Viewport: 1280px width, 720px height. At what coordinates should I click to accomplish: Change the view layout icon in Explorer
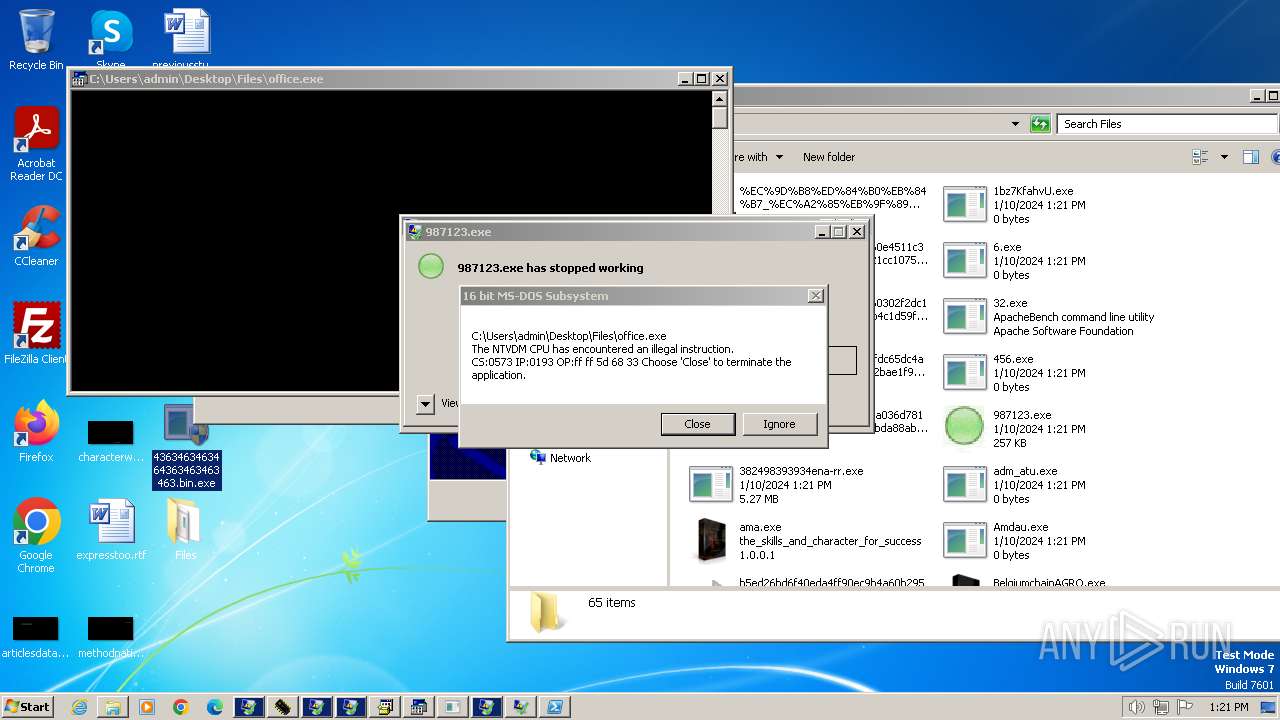coord(1200,157)
